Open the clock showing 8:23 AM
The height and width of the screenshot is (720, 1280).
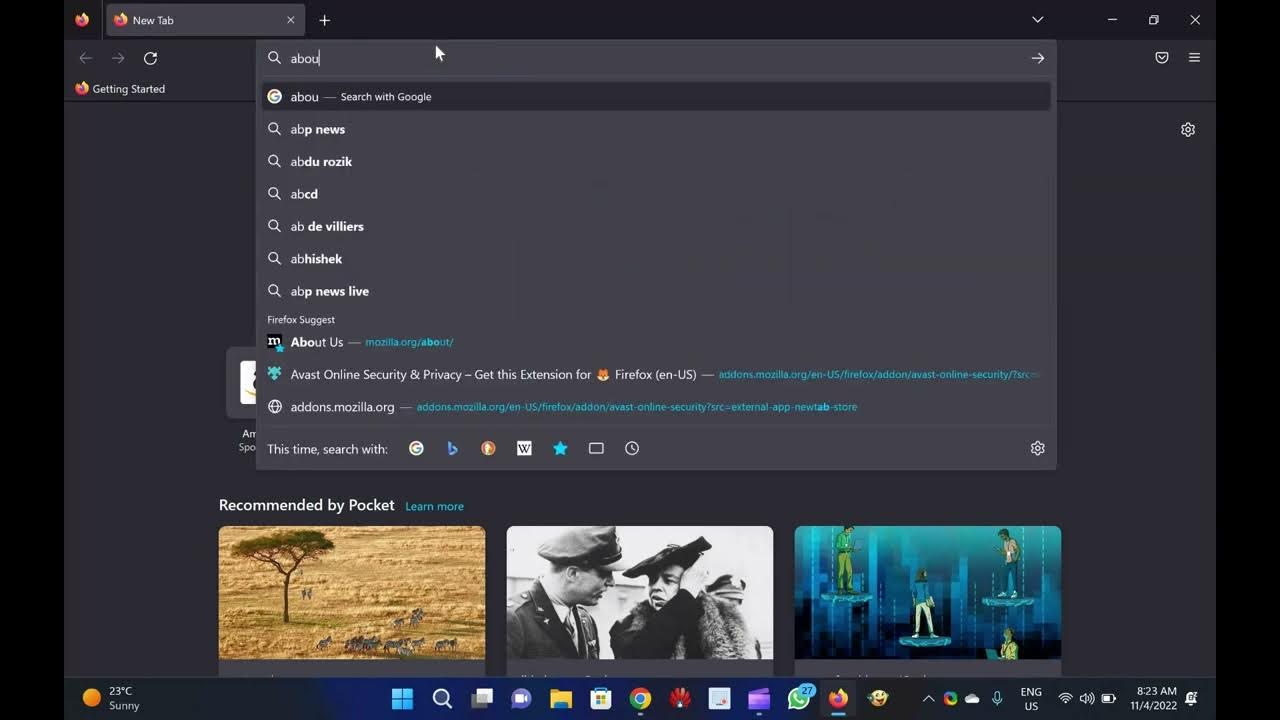1154,699
